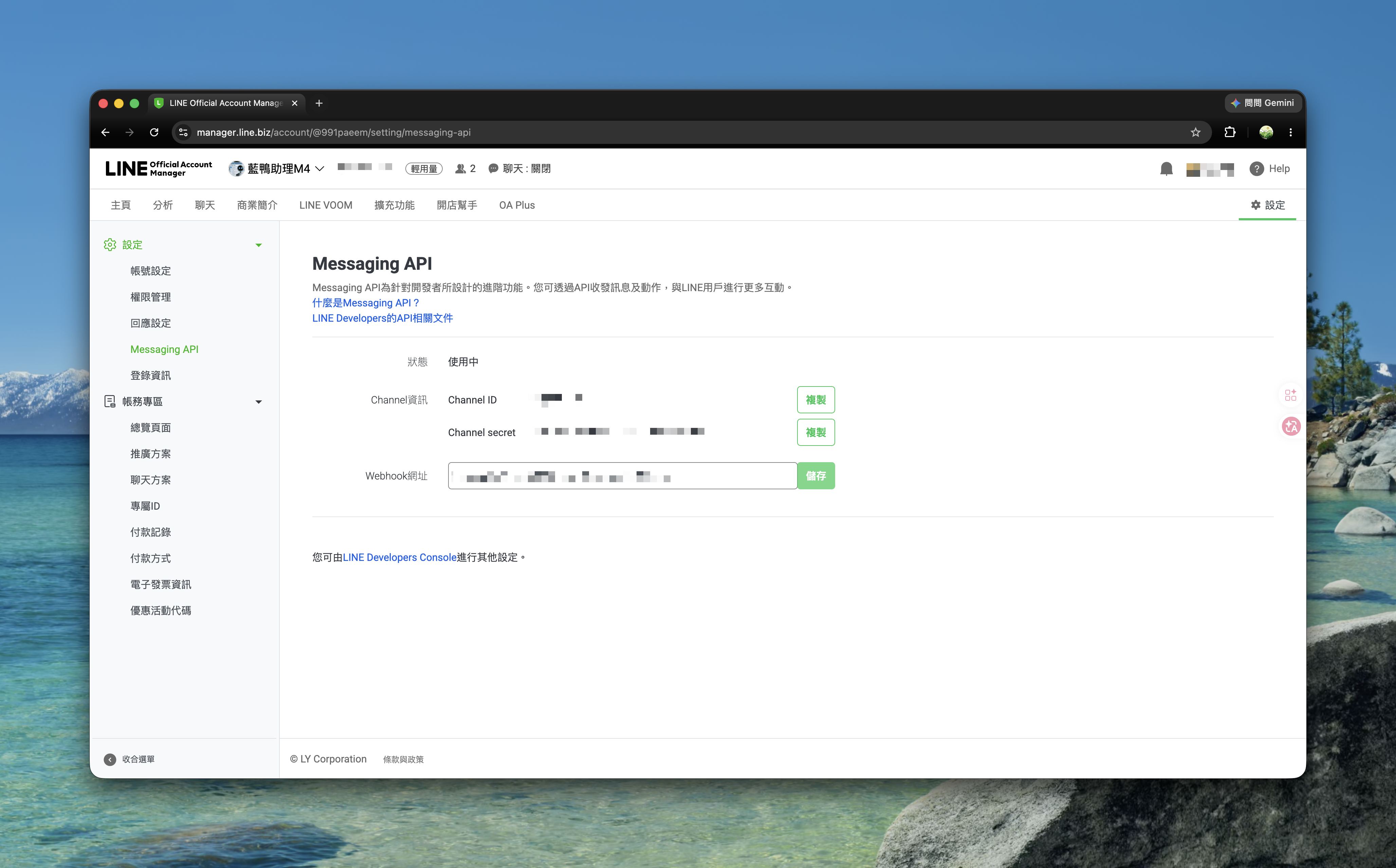Click the 使用中 status text
The image size is (1396, 868).
pyautogui.click(x=463, y=362)
